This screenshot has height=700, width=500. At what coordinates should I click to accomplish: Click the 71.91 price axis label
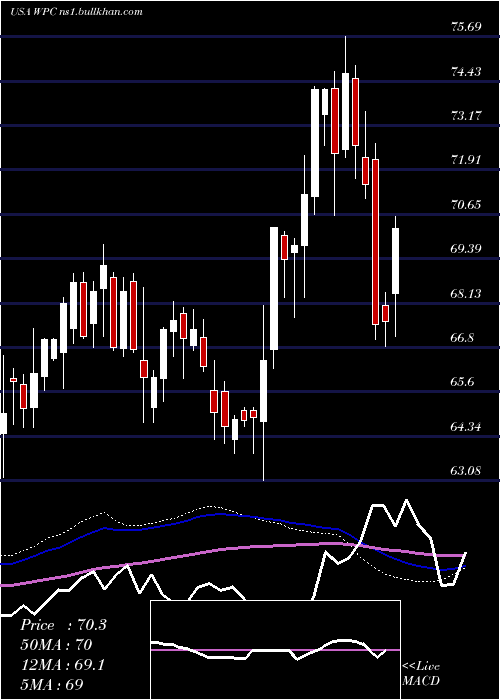(x=466, y=160)
